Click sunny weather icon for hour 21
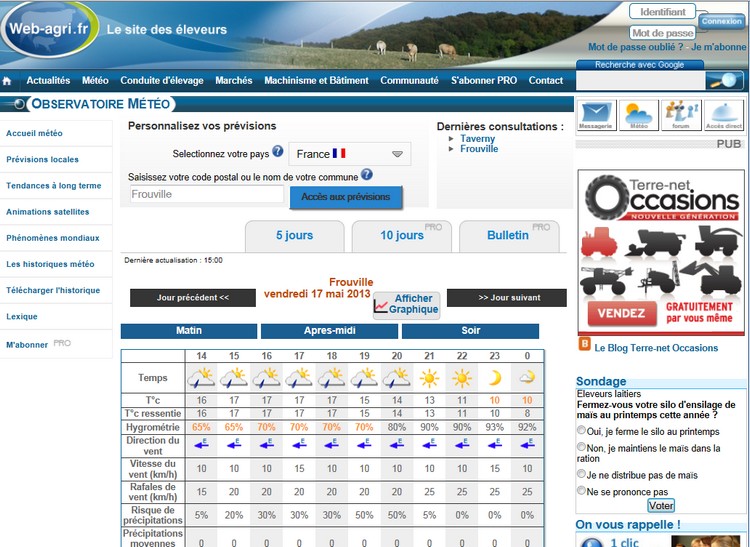750x547 pixels. 429,378
